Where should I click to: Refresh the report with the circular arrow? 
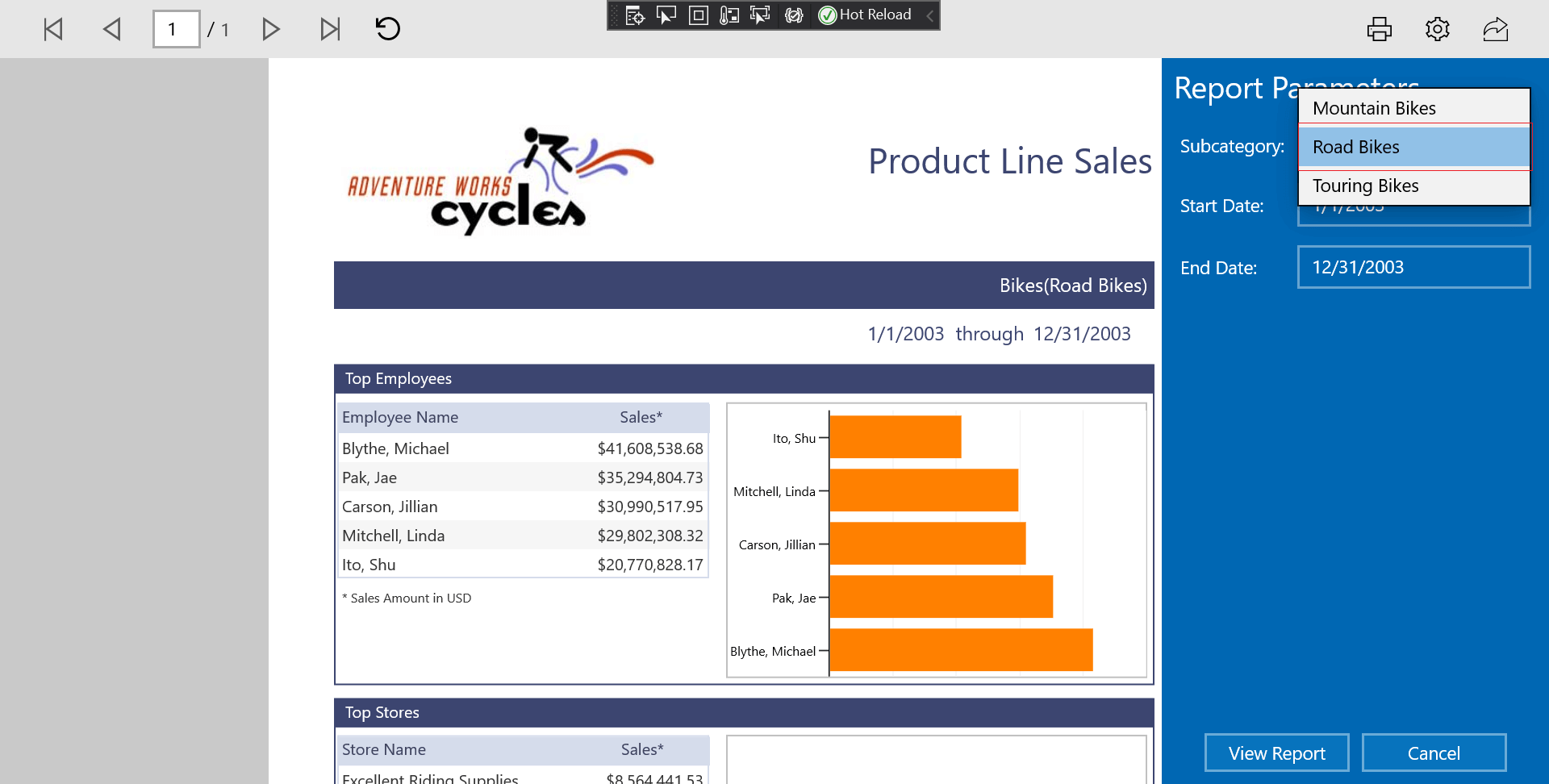click(388, 29)
